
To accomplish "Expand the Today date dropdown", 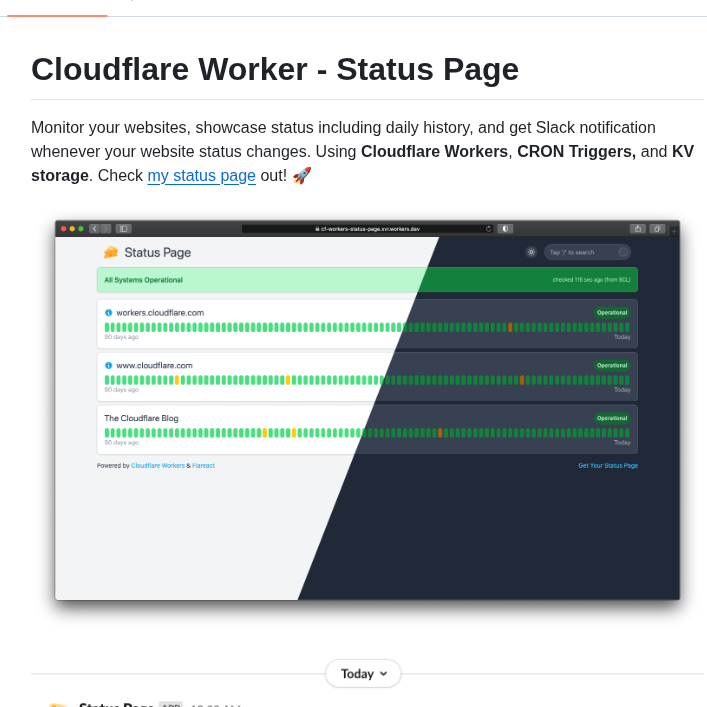I will [363, 674].
